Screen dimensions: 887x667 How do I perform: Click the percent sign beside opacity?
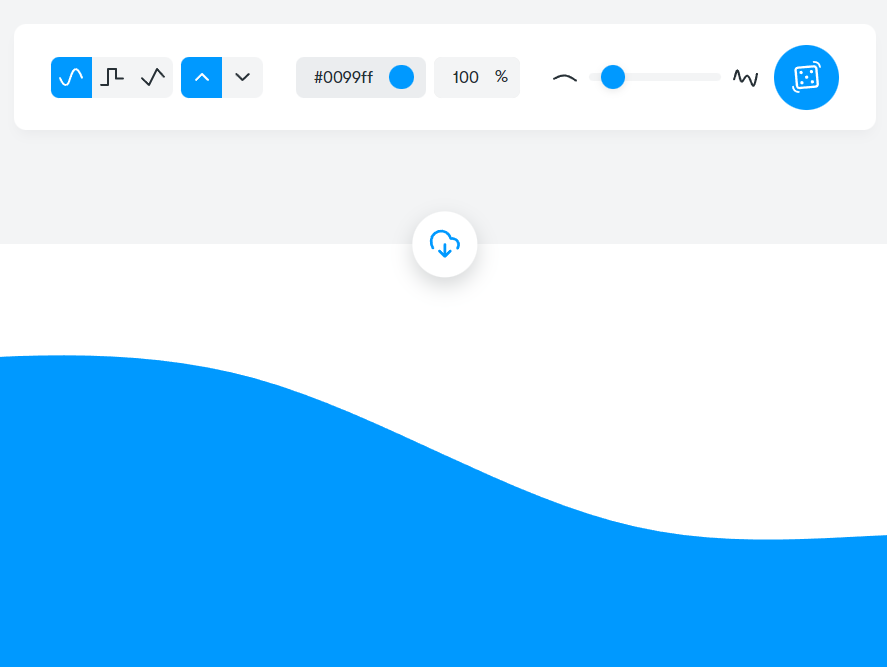[x=501, y=76]
